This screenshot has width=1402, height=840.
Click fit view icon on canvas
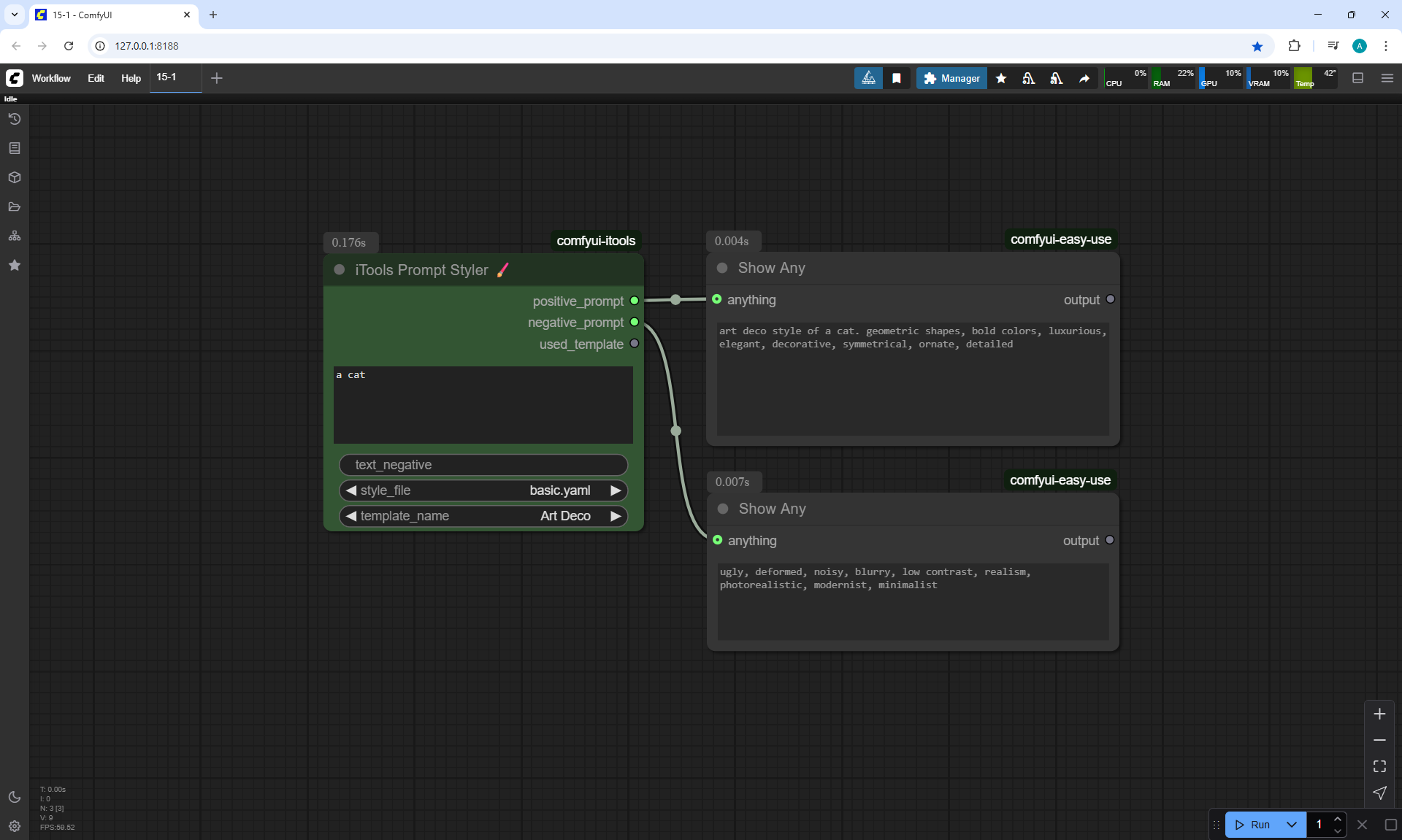1379,766
